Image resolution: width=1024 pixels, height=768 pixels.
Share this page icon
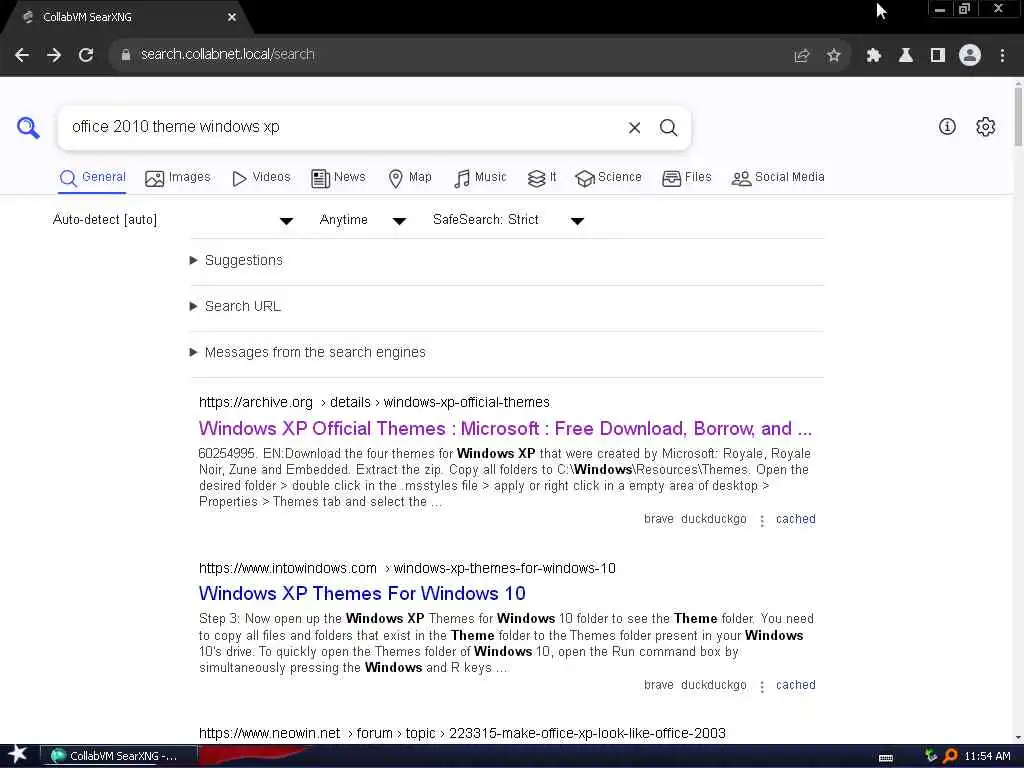click(801, 56)
